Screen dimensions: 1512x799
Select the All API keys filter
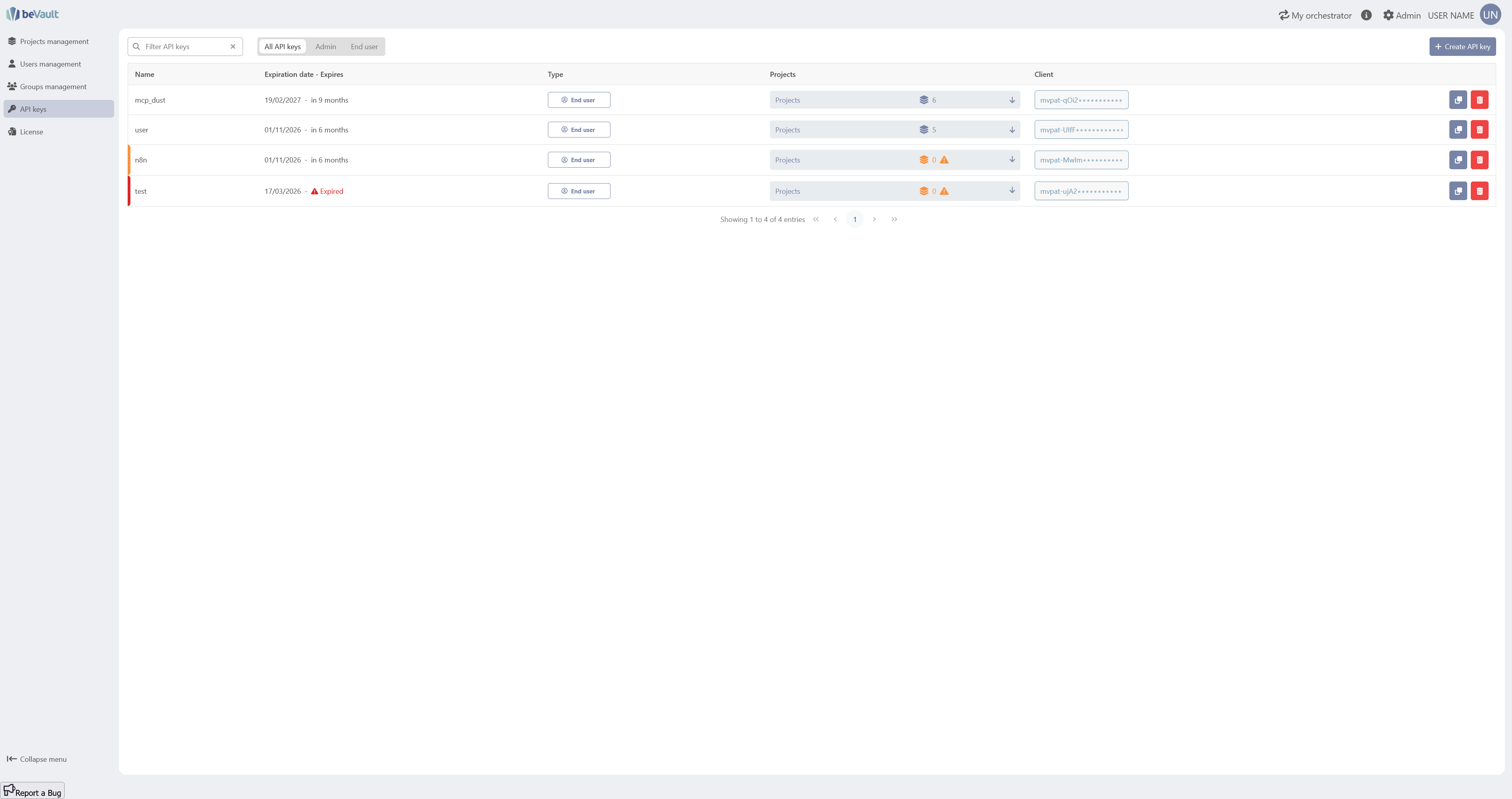[x=282, y=47]
